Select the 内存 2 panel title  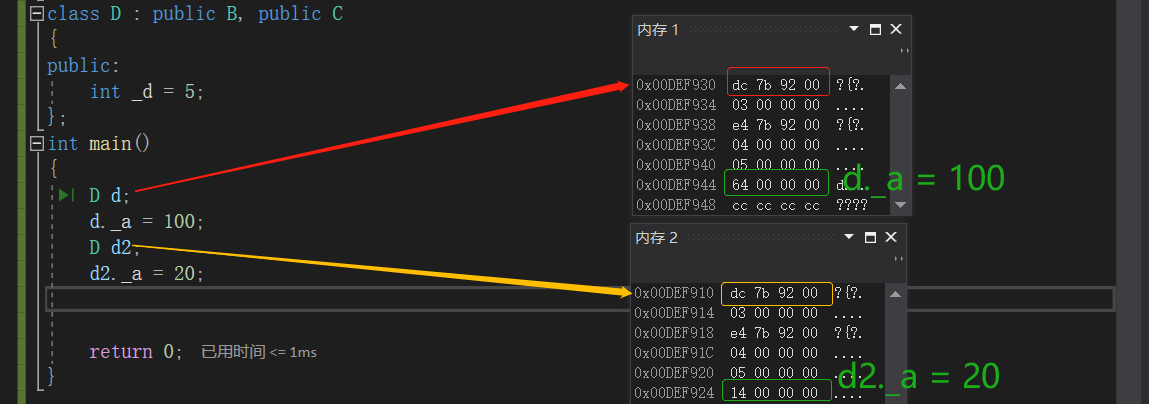pos(657,238)
